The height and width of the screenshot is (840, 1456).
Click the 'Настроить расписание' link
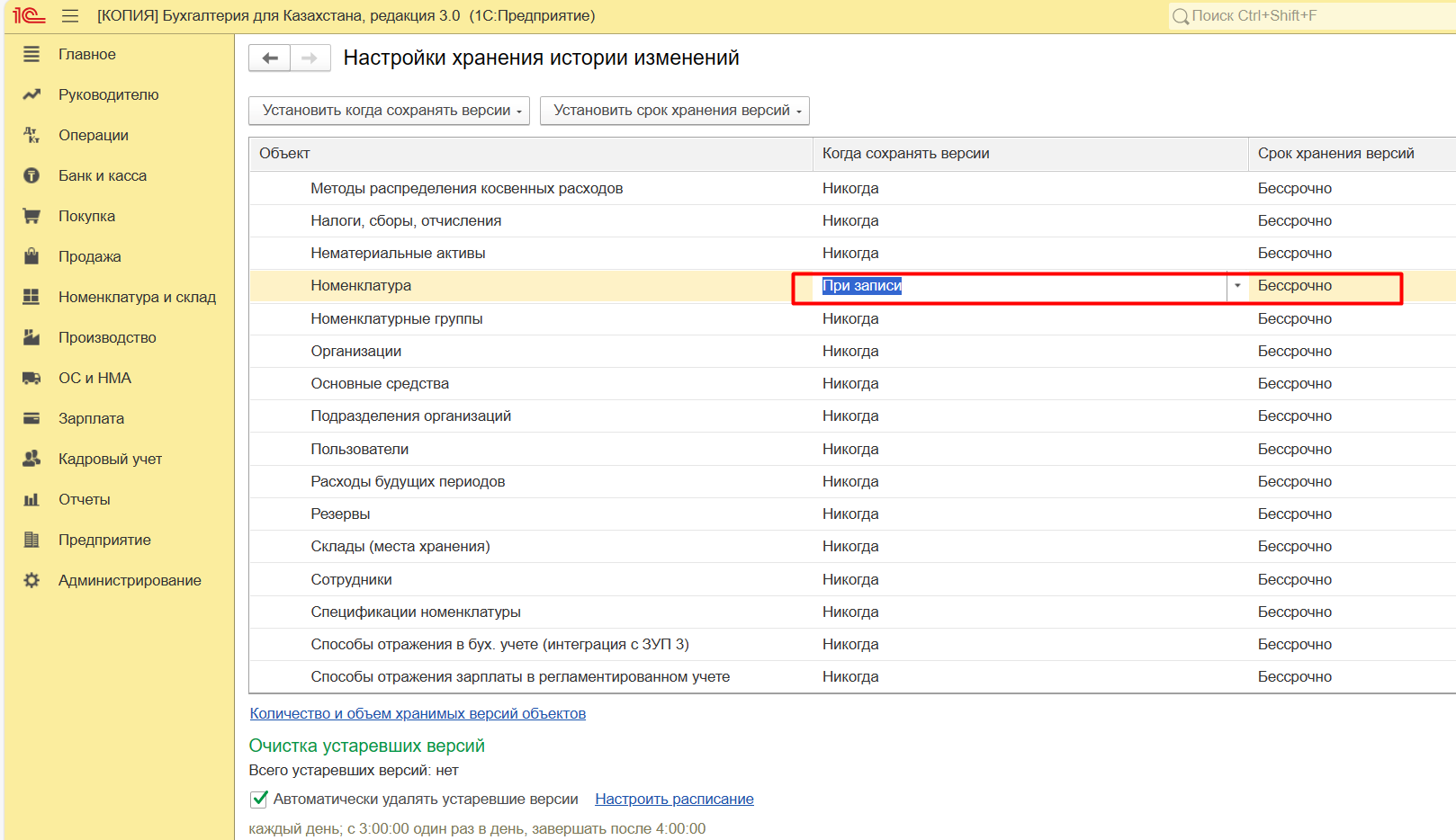click(x=674, y=799)
